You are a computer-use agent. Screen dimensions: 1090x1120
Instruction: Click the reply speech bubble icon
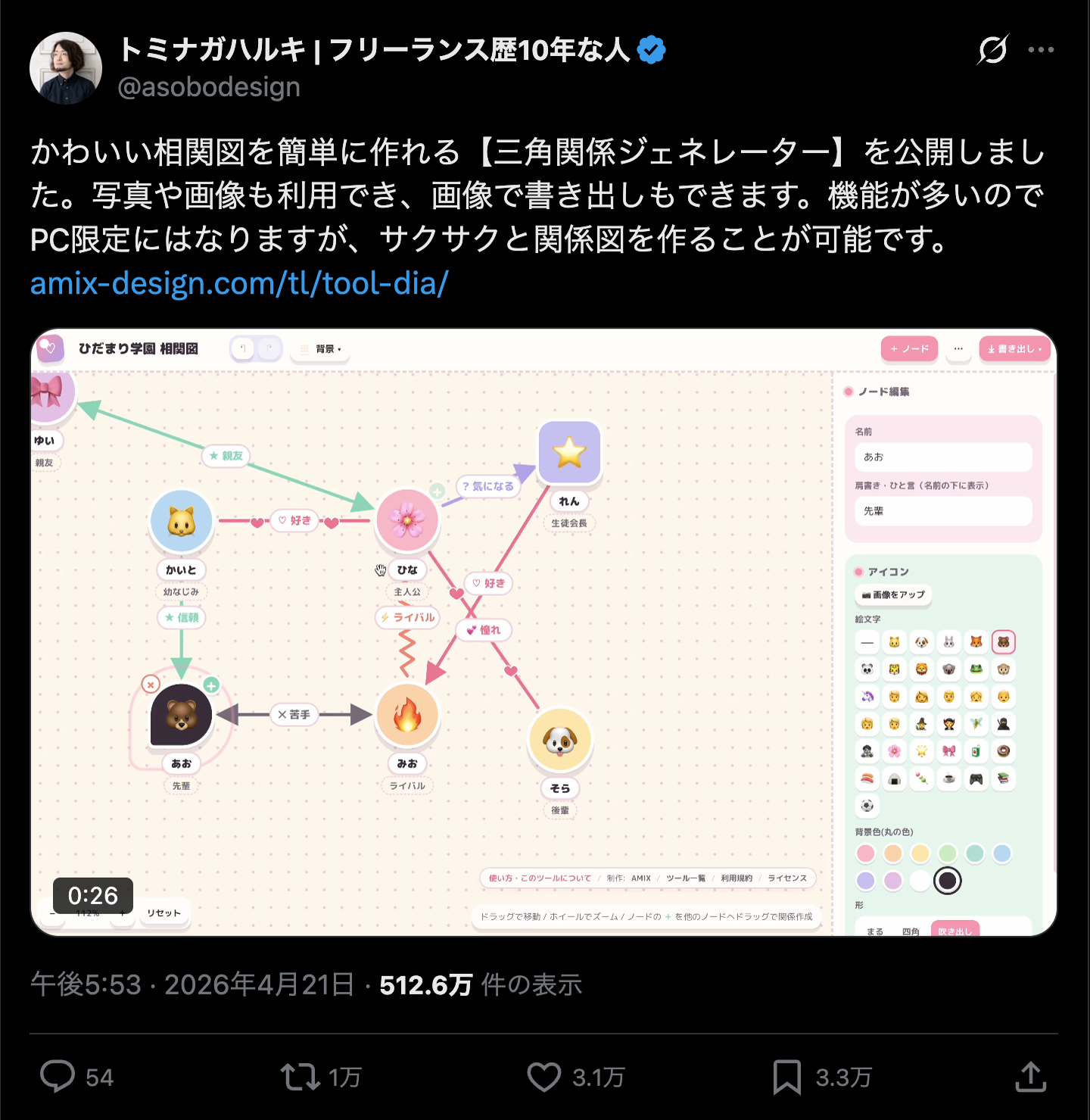coord(58,1076)
